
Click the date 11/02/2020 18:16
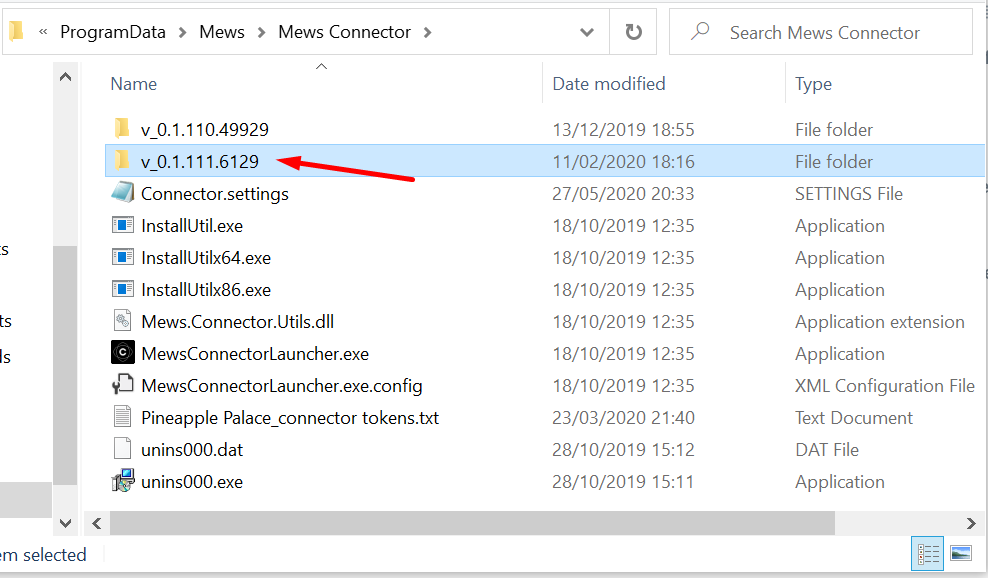pyautogui.click(x=623, y=162)
